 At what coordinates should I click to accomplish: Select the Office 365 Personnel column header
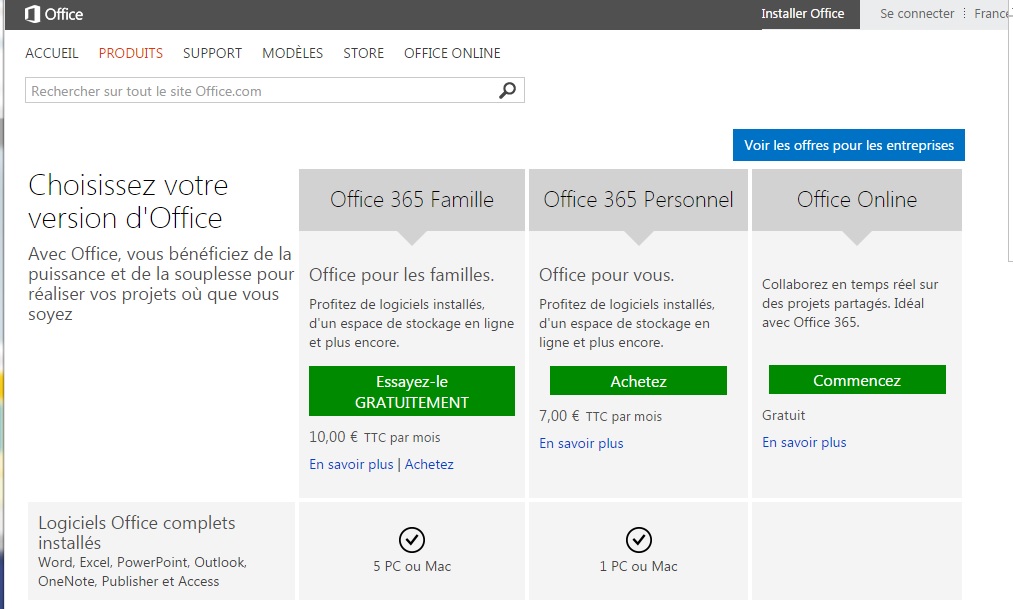[638, 200]
